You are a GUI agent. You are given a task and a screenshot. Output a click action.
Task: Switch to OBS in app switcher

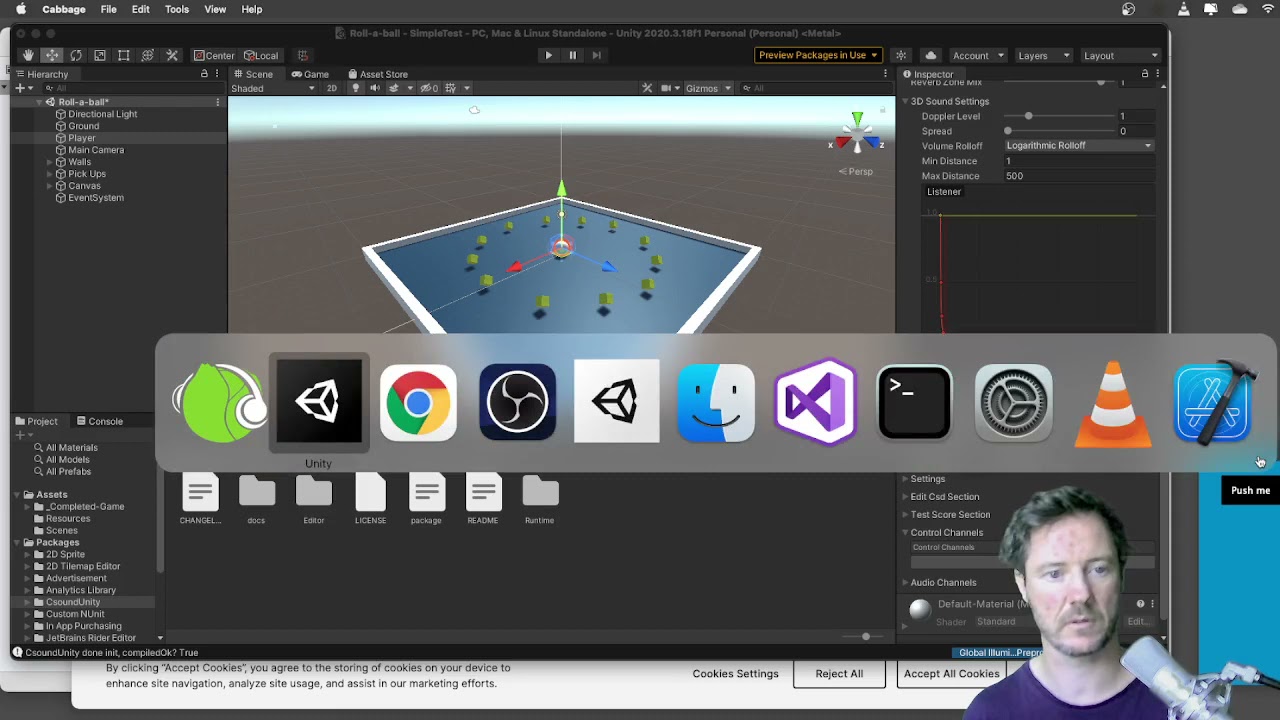coord(517,403)
